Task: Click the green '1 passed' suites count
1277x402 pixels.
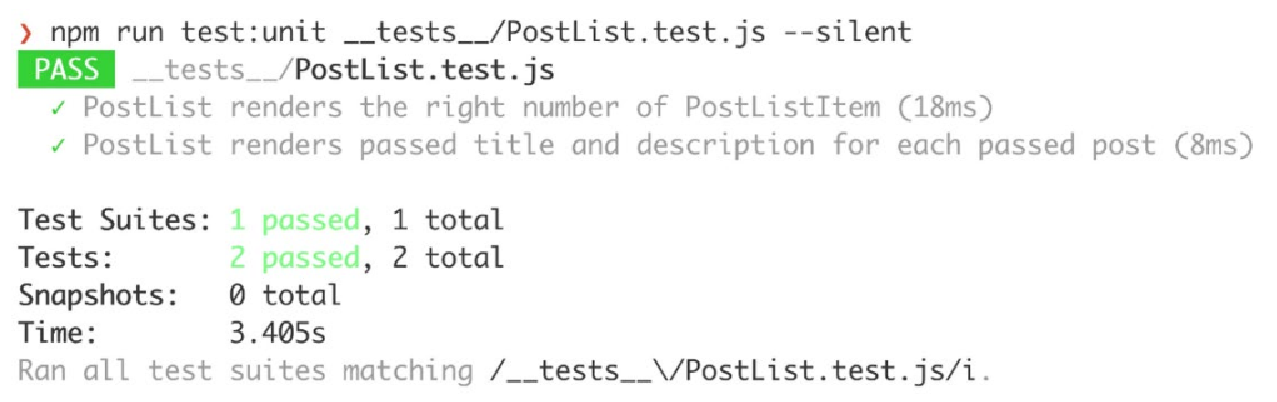Action: point(294,220)
